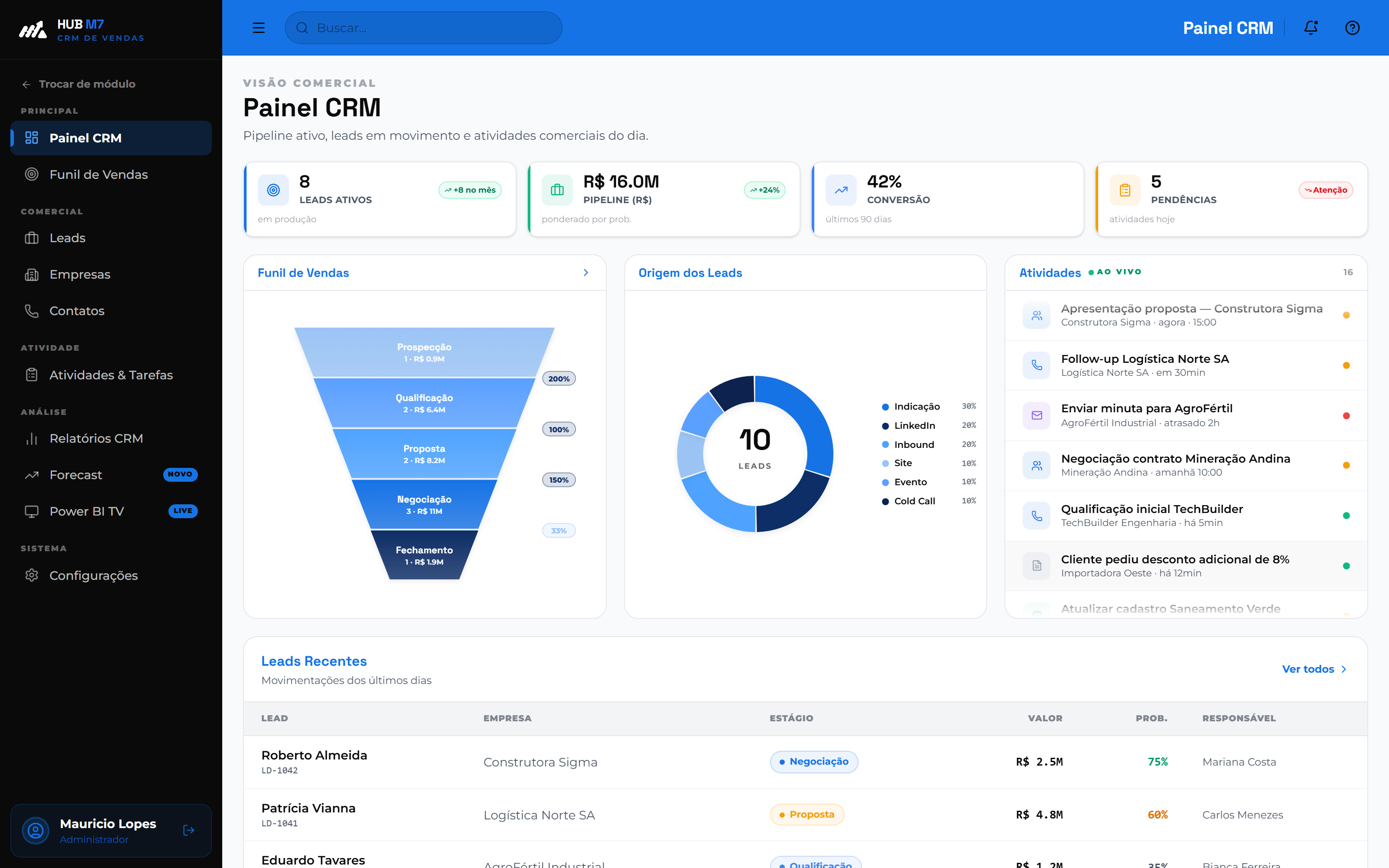Select the Patrícia Vianna lead name
The width and height of the screenshot is (1389, 868).
click(308, 808)
